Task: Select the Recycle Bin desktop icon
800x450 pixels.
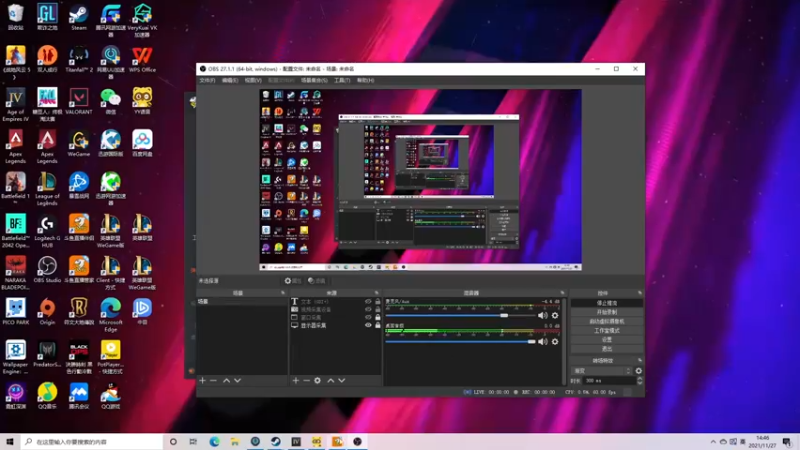Action: tap(15, 17)
